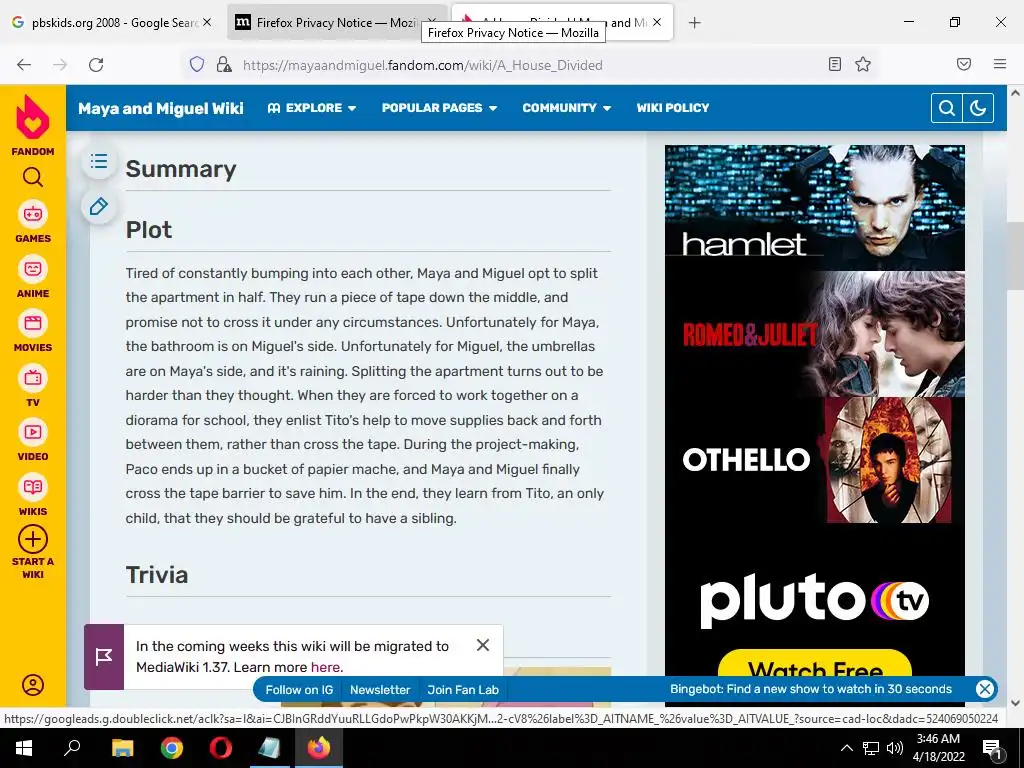
Task: Click the Maya and Miguel Wiki title
Action: pyautogui.click(x=161, y=108)
